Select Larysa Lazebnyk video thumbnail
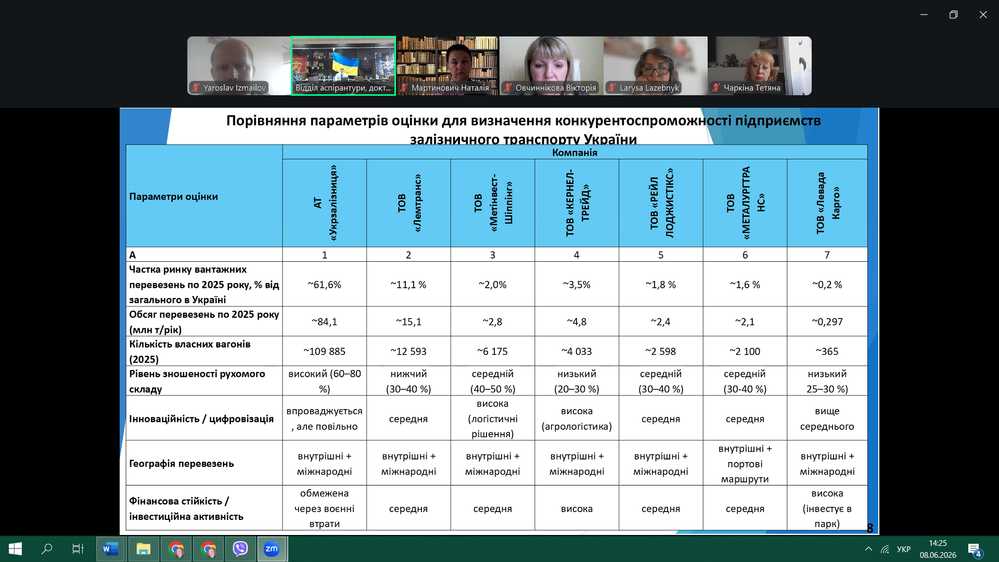 click(655, 66)
